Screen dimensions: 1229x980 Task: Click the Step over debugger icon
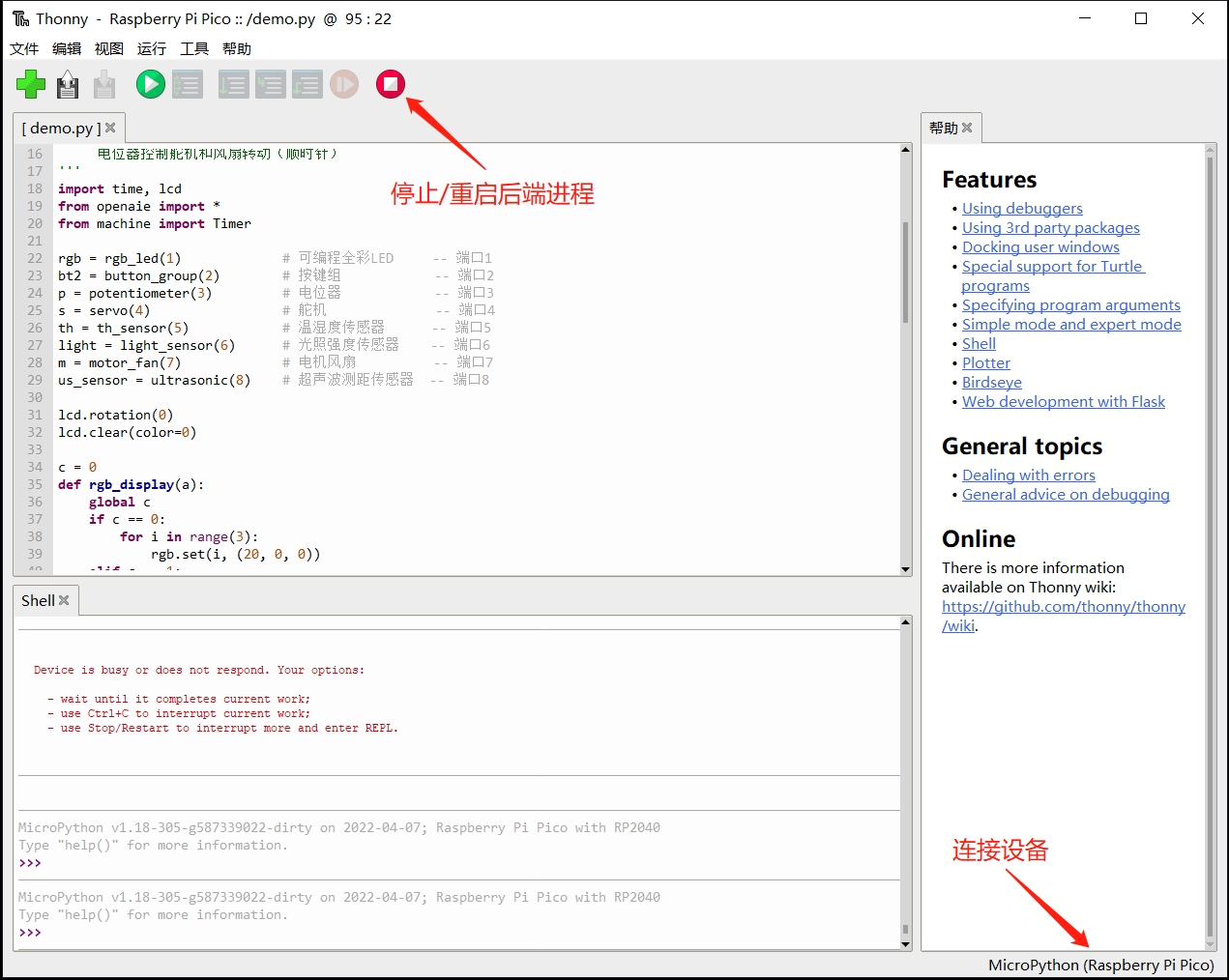233,85
